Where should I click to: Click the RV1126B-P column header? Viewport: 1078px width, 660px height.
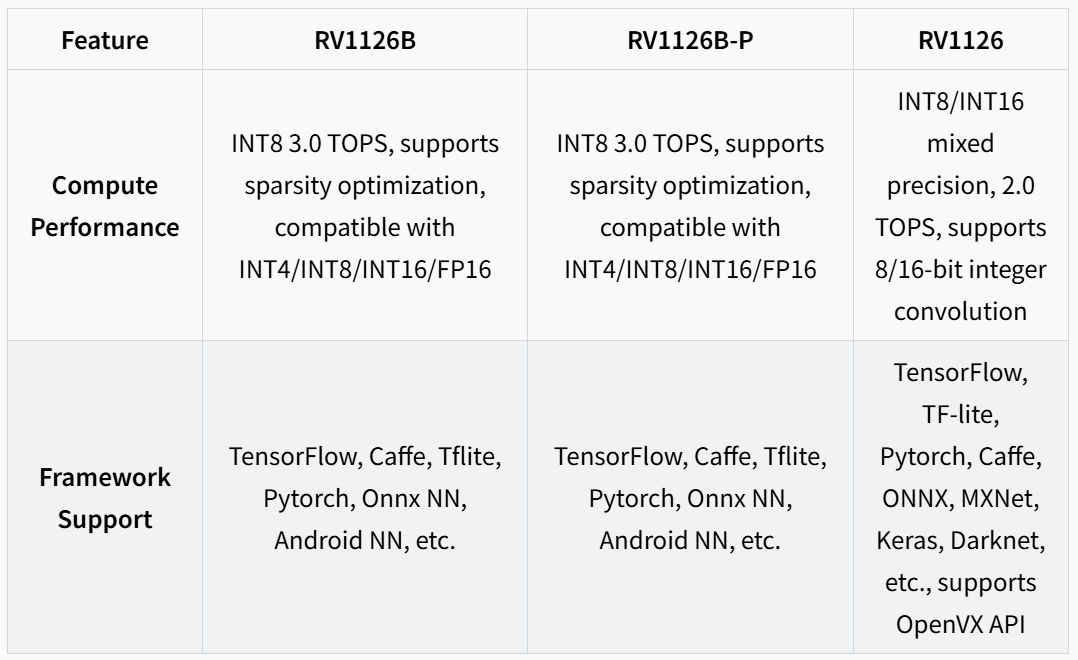click(x=690, y=41)
